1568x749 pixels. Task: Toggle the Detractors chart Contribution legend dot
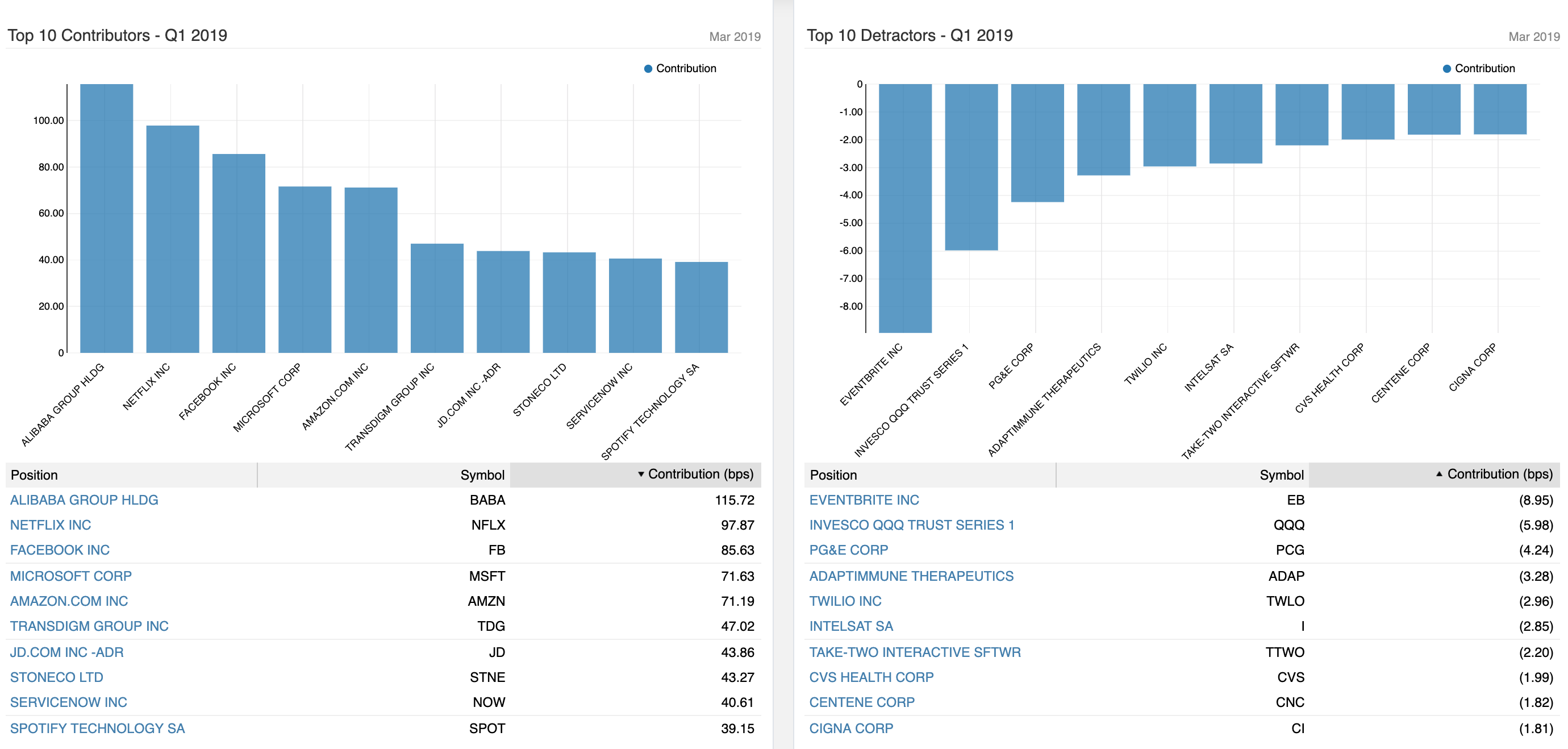pyautogui.click(x=1447, y=69)
